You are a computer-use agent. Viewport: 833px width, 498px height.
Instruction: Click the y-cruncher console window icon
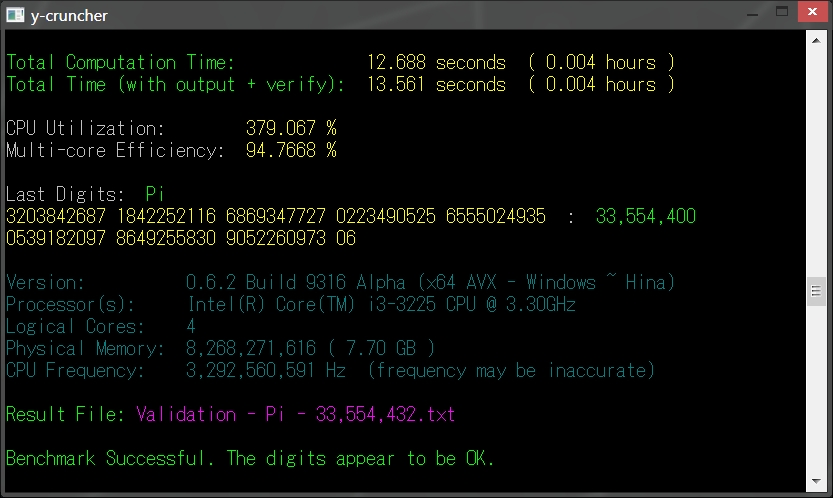point(15,15)
